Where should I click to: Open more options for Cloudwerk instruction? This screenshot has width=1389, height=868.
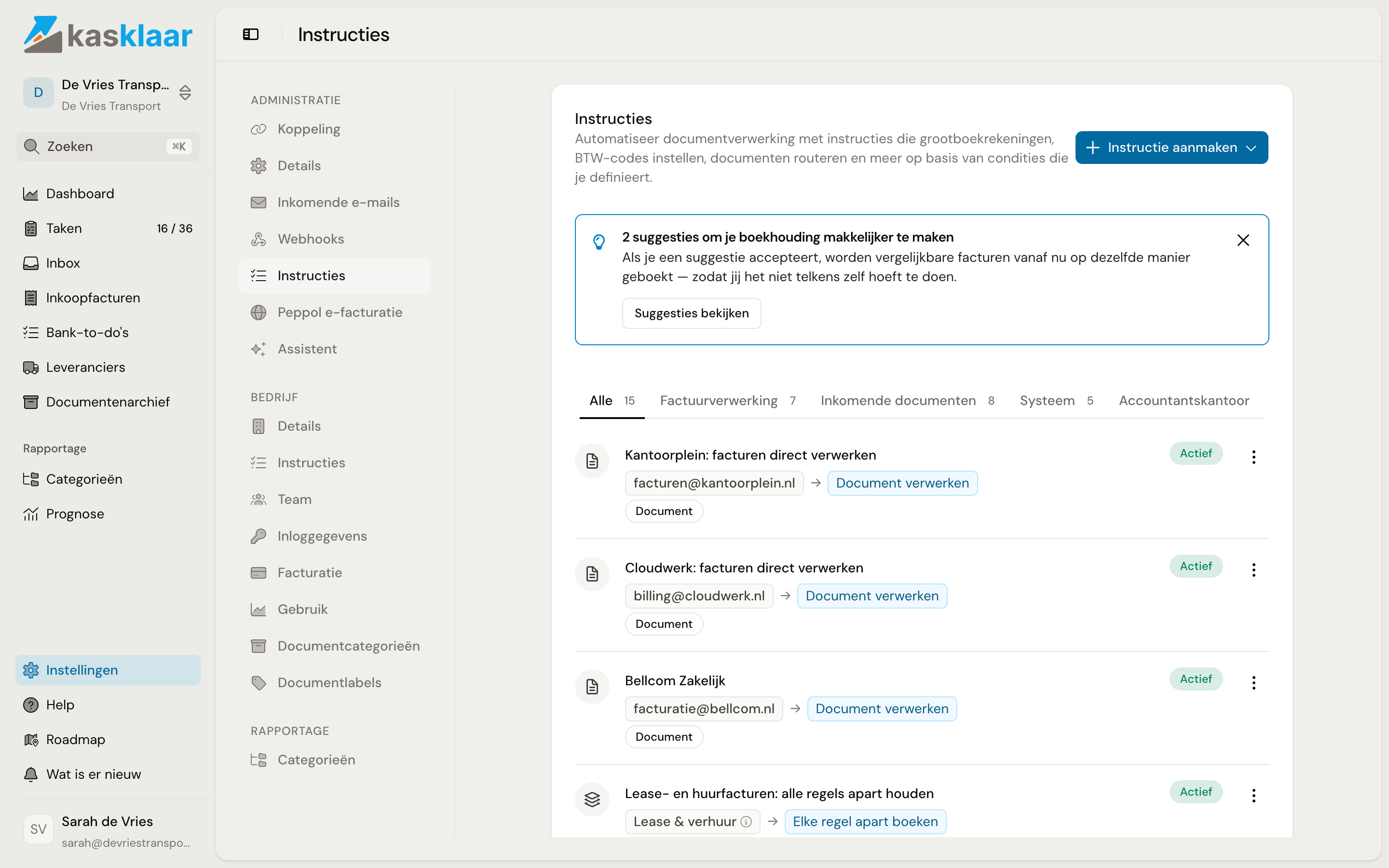(x=1253, y=570)
